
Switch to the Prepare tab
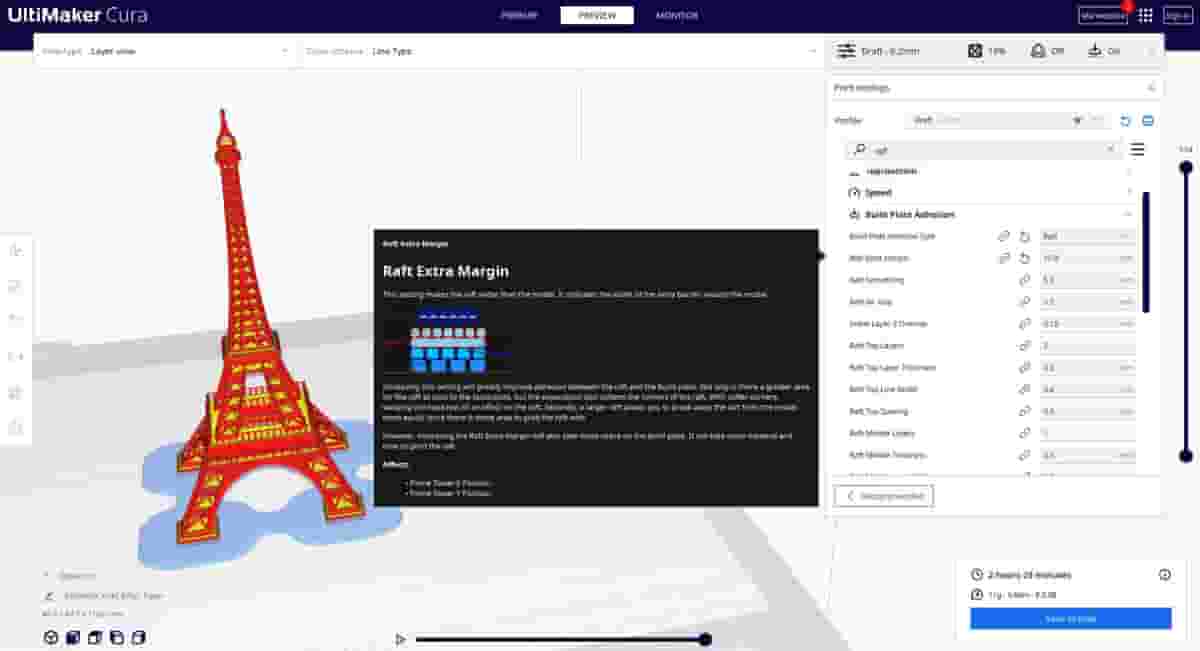[518, 15]
